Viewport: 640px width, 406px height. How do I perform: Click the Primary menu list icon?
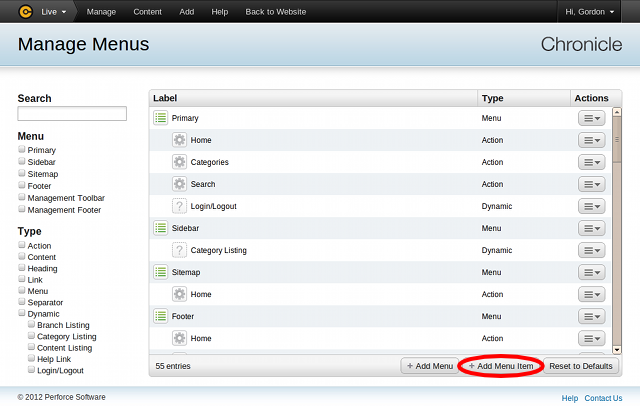160,118
